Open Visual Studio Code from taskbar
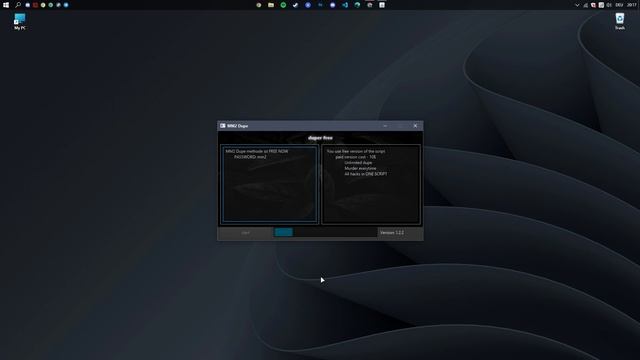 coord(345,5)
